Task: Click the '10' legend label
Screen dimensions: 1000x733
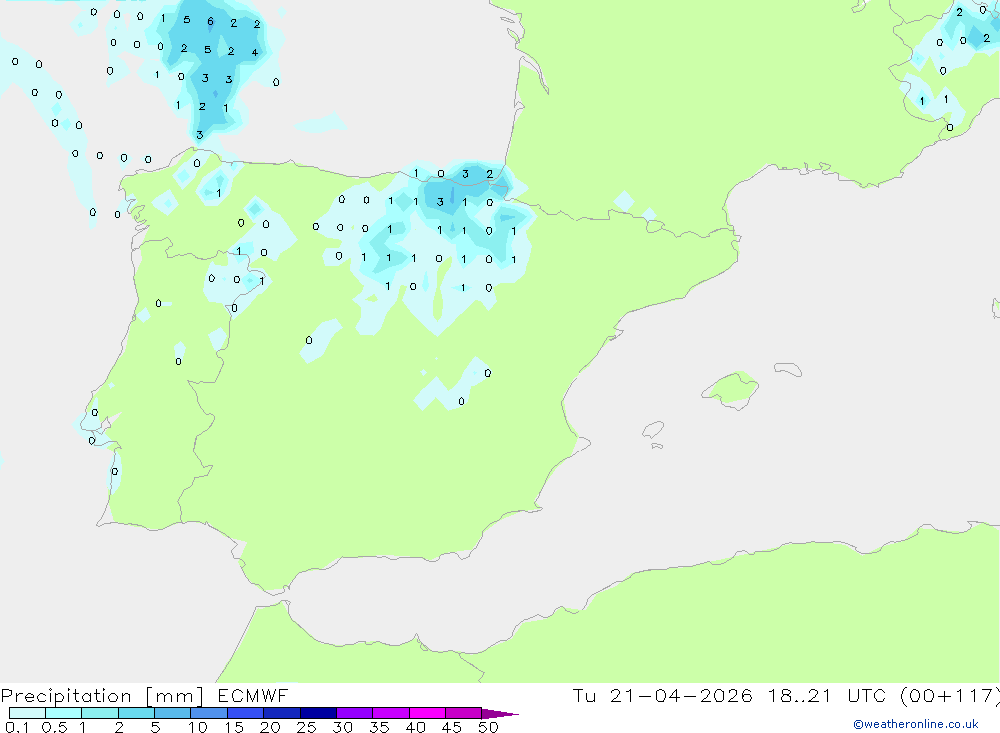Action: click(198, 727)
